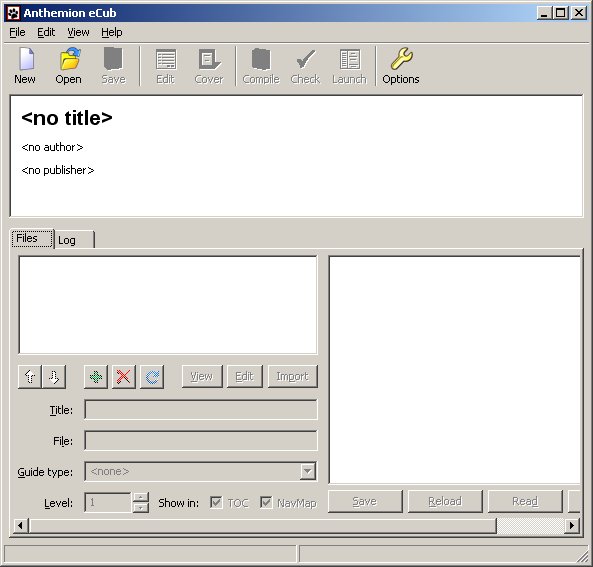The height and width of the screenshot is (567, 593).
Task: Click the Save button under the editor pane
Action: [x=365, y=502]
